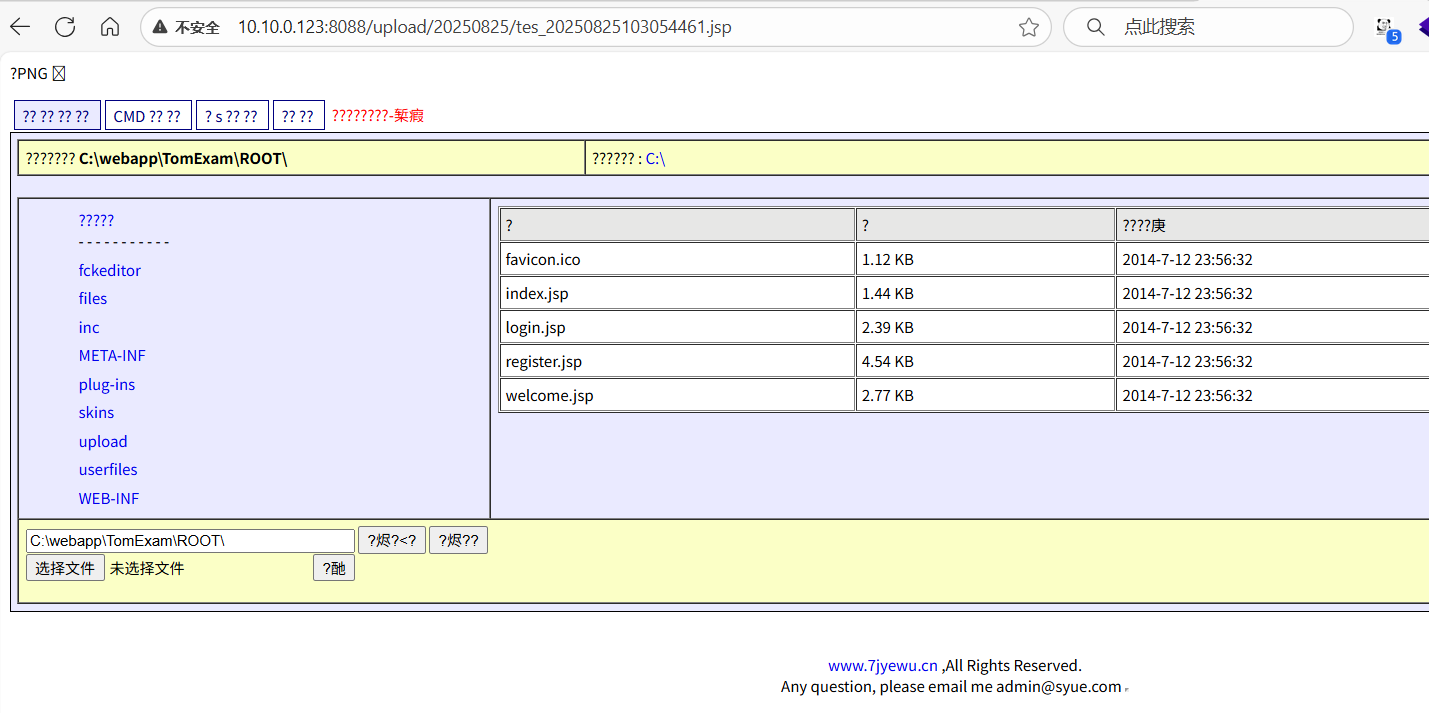This screenshot has height=713, width=1429.
Task: Switch to the first file manager tab
Action: coord(56,116)
